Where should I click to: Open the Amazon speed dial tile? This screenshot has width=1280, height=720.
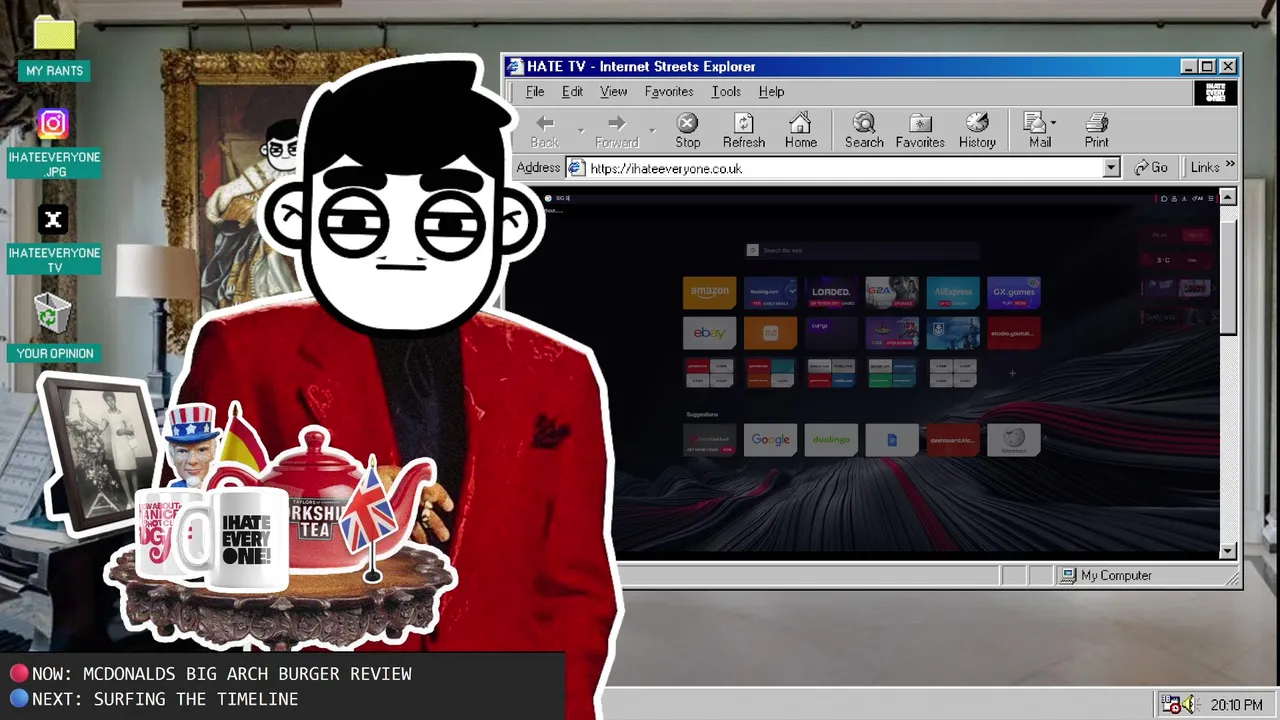[709, 292]
